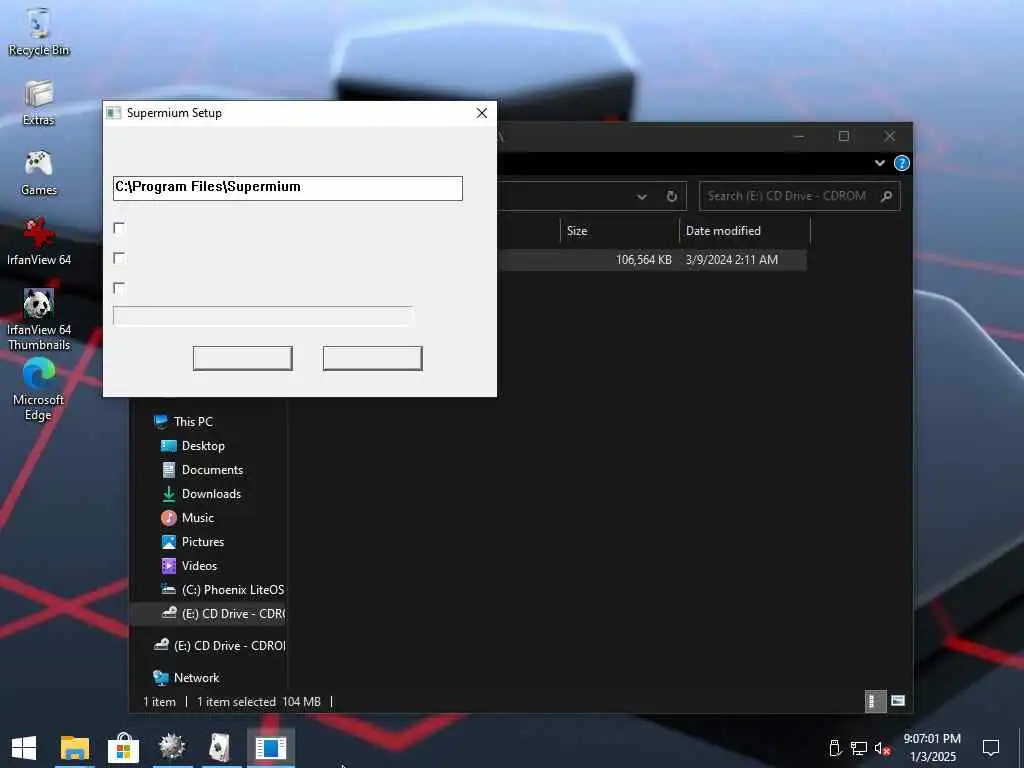Viewport: 1024px width, 768px height.
Task: Expand the File Explorer ribbon chevron
Action: tap(880, 163)
